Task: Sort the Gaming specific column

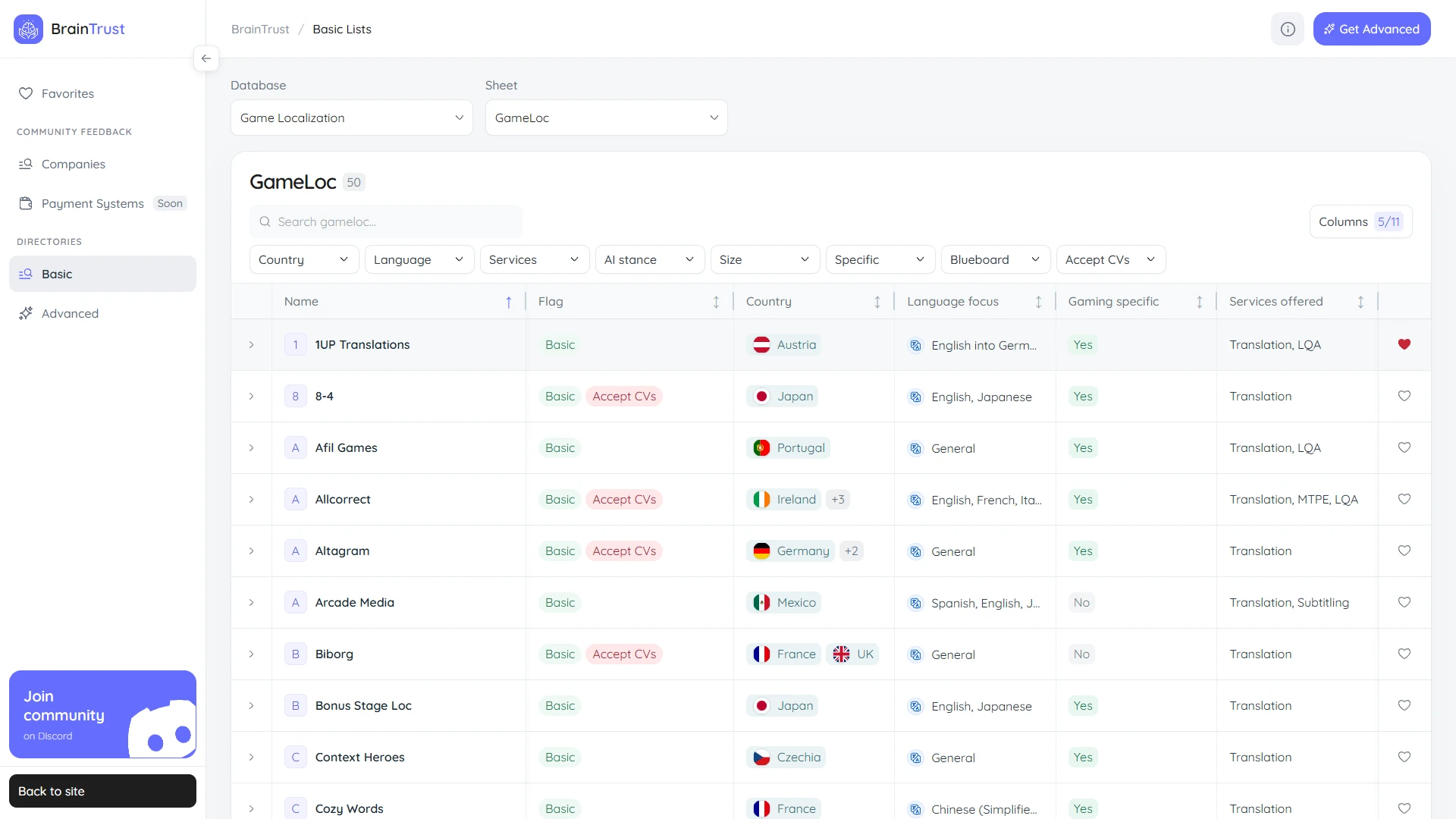Action: tap(1200, 302)
